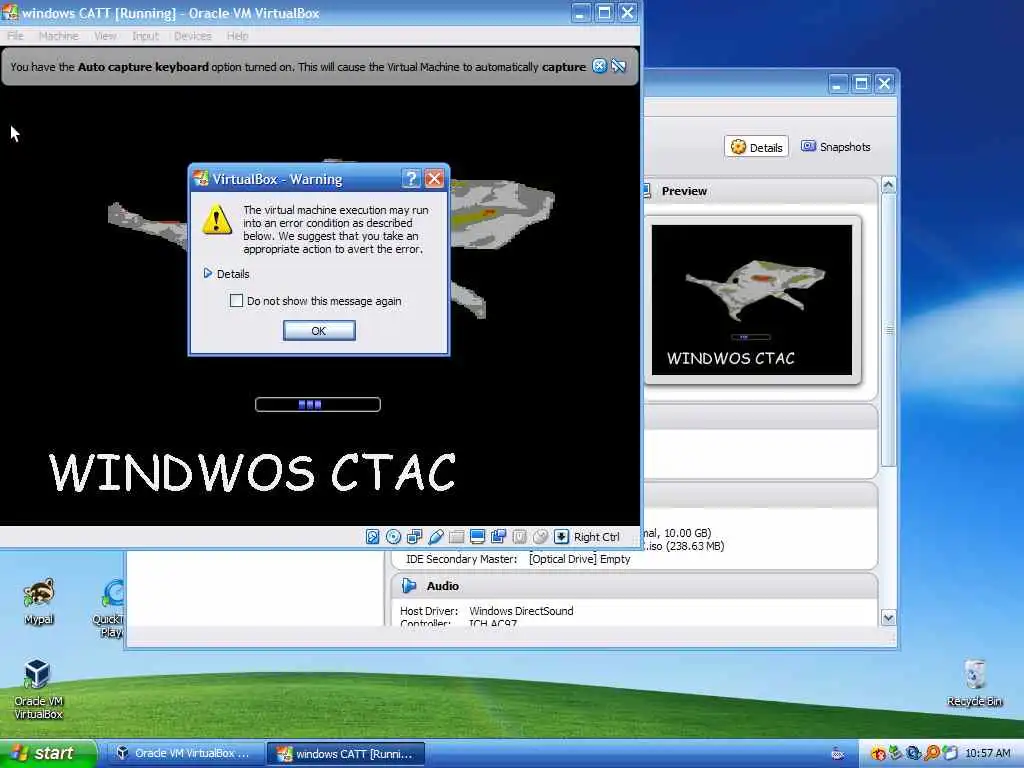
Task: Close the VirtualBox Warning dialog
Action: pyautogui.click(x=434, y=179)
